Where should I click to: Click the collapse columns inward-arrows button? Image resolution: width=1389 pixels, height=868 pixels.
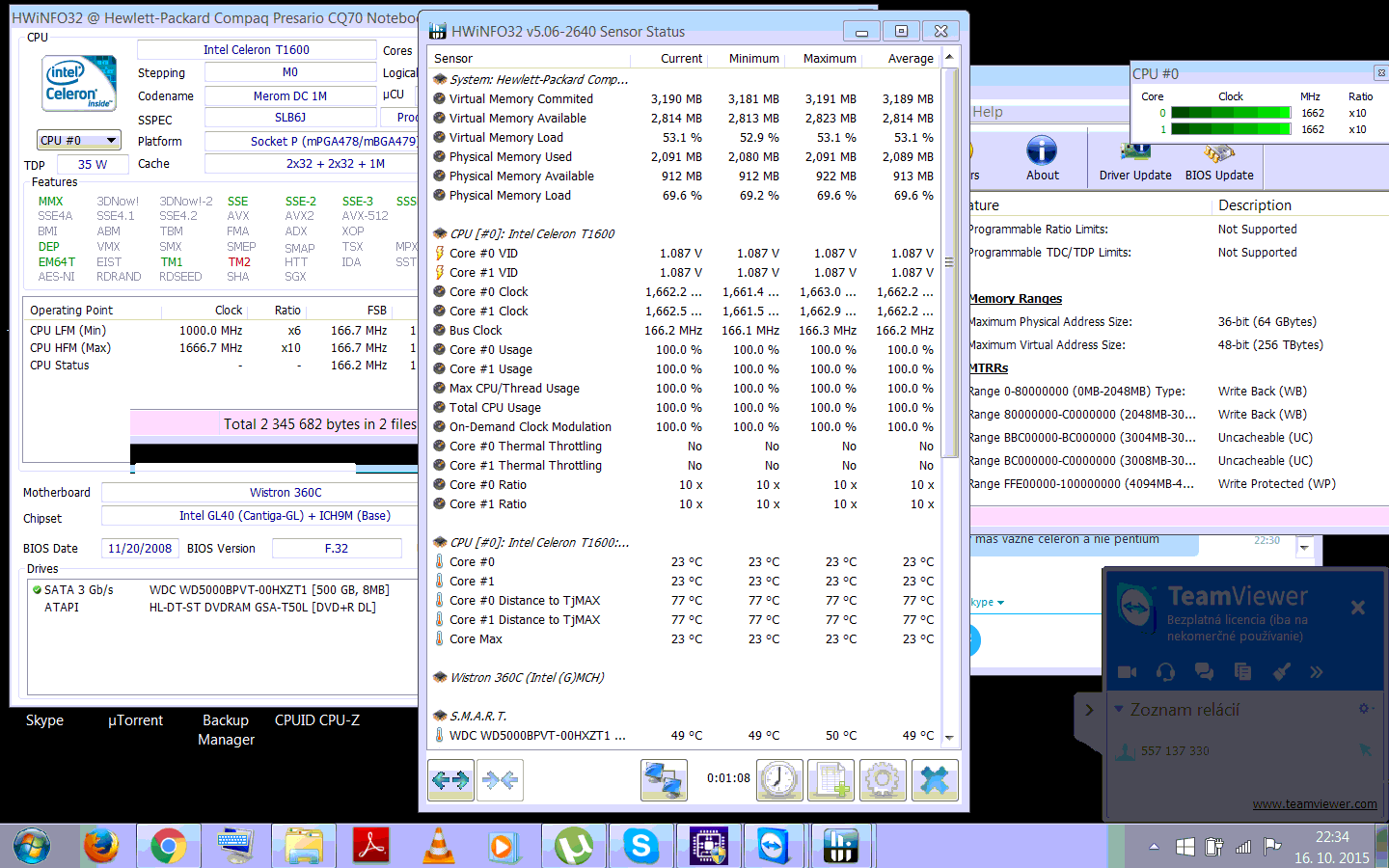500,779
